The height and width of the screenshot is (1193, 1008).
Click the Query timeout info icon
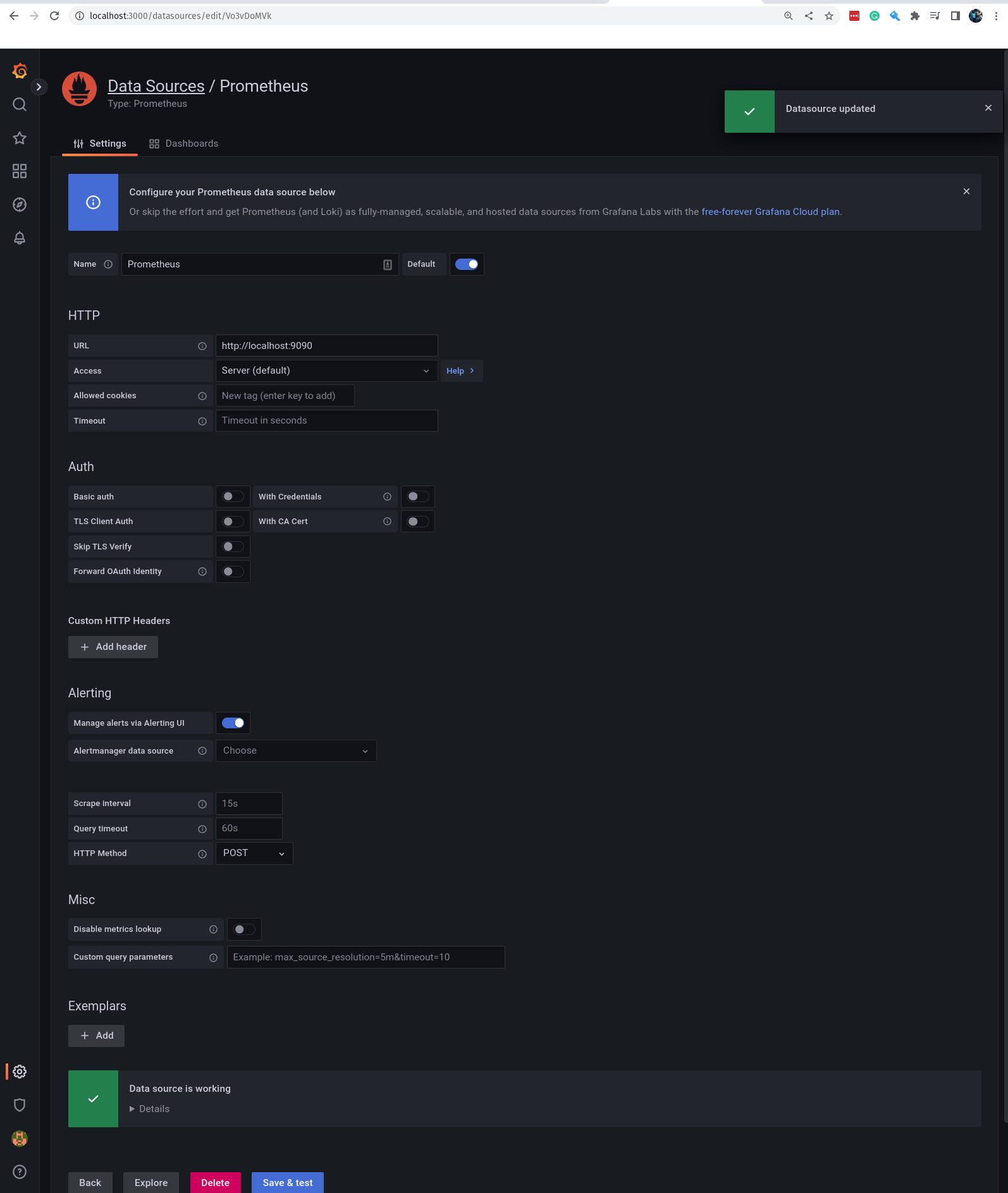pyautogui.click(x=202, y=829)
